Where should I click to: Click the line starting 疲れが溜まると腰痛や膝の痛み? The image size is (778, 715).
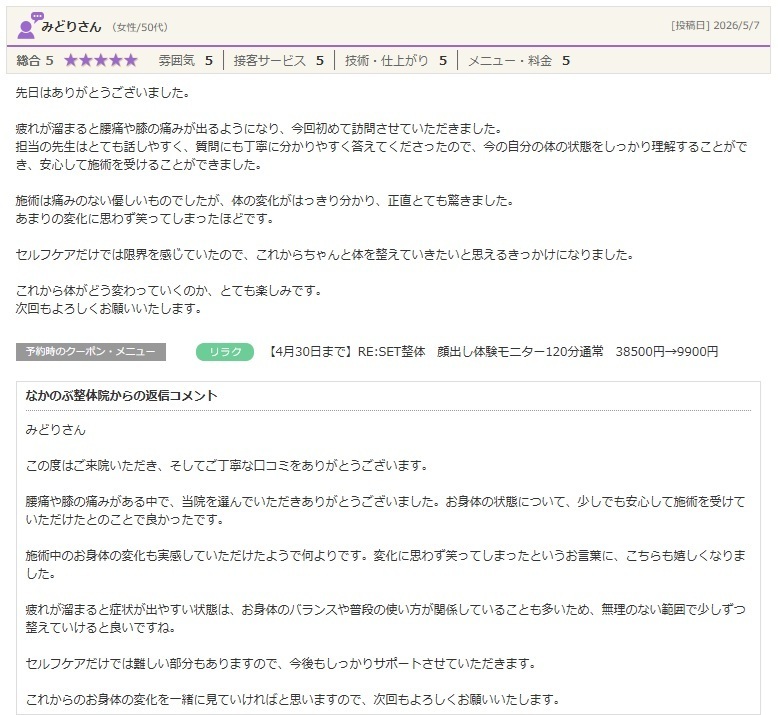coord(259,129)
